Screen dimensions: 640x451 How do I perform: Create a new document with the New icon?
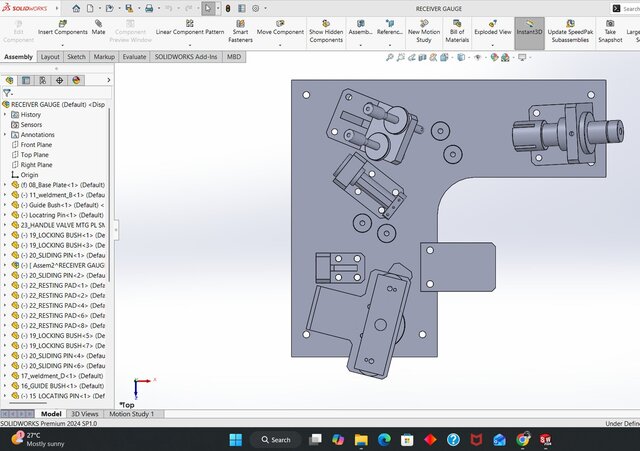[x=90, y=8]
